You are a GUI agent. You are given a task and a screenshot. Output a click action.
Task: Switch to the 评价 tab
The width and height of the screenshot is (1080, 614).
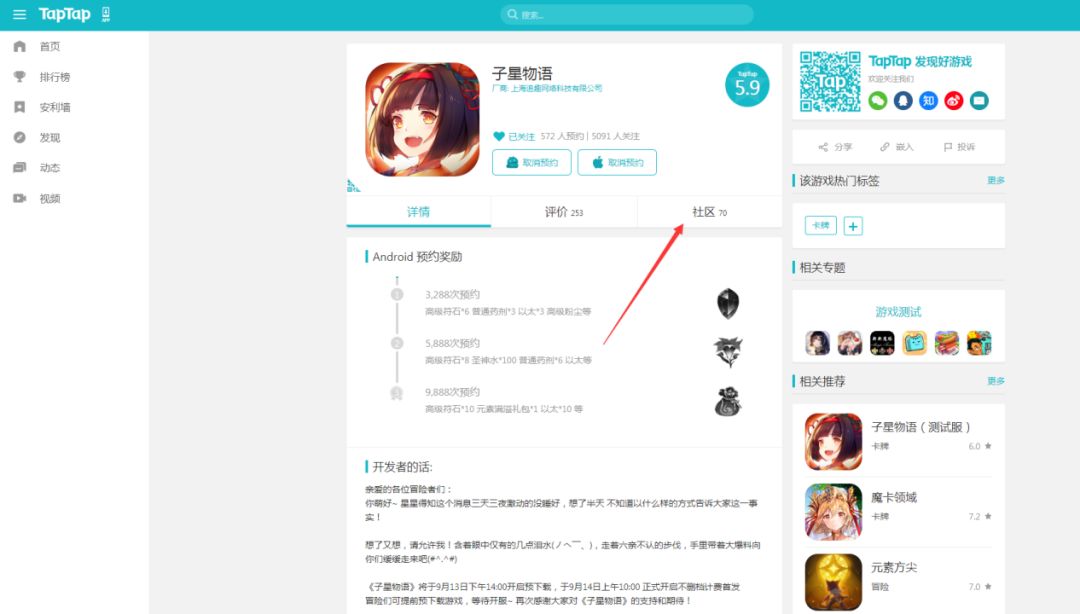(563, 212)
